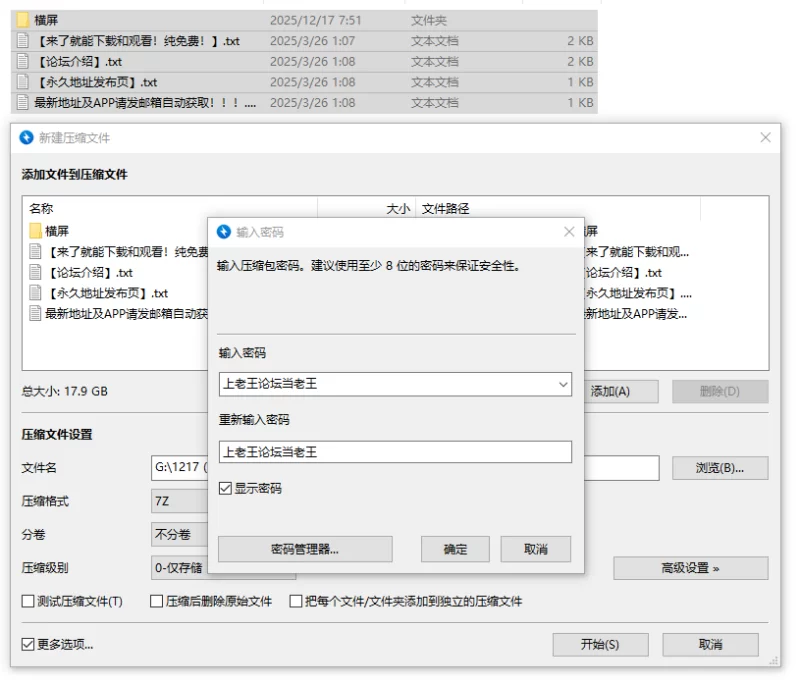Image resolution: width=800 pixels, height=685 pixels.
Task: Click the 重新输入密码 confirmation field
Action: coord(395,452)
